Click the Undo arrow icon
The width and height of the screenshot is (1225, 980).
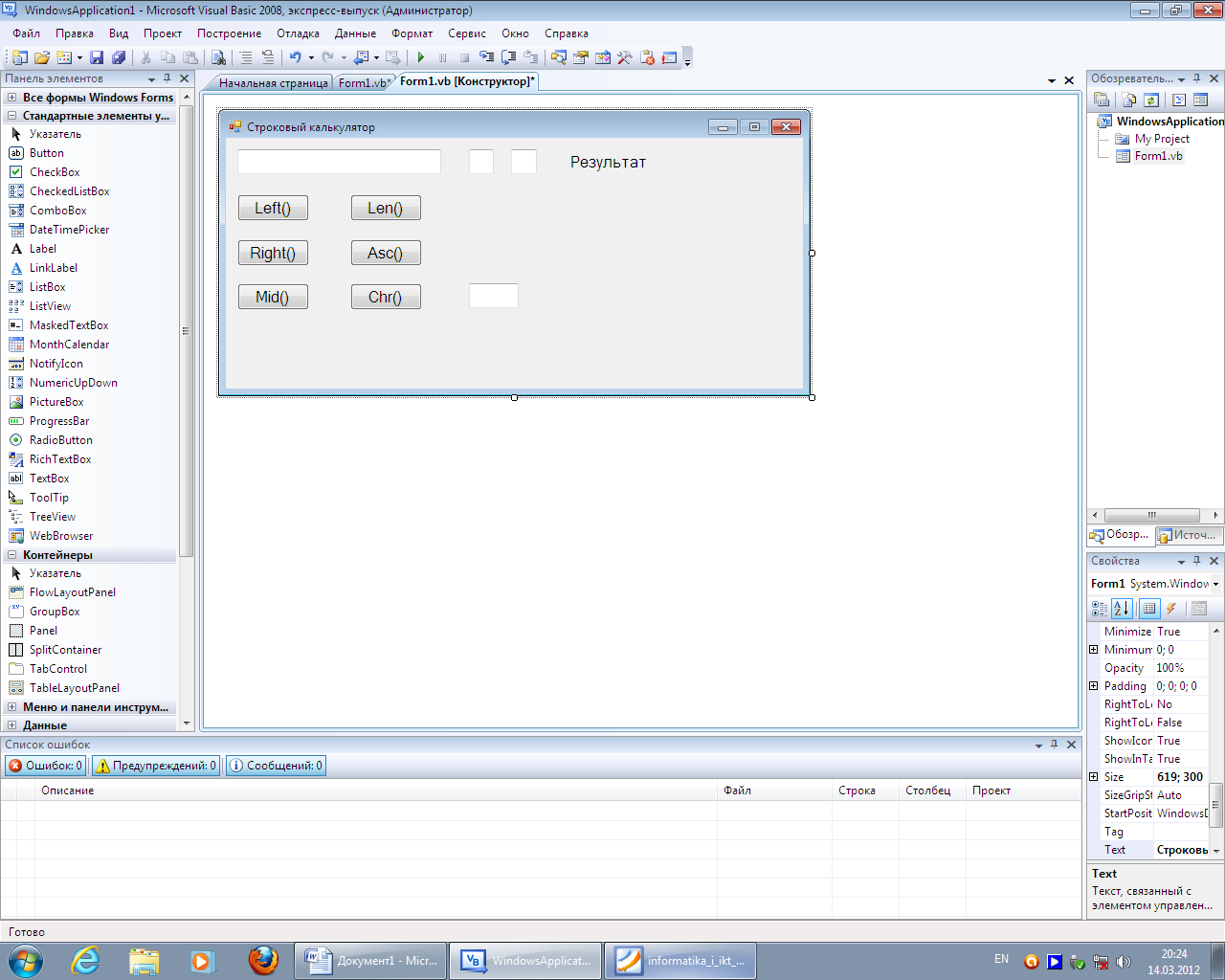tap(295, 57)
